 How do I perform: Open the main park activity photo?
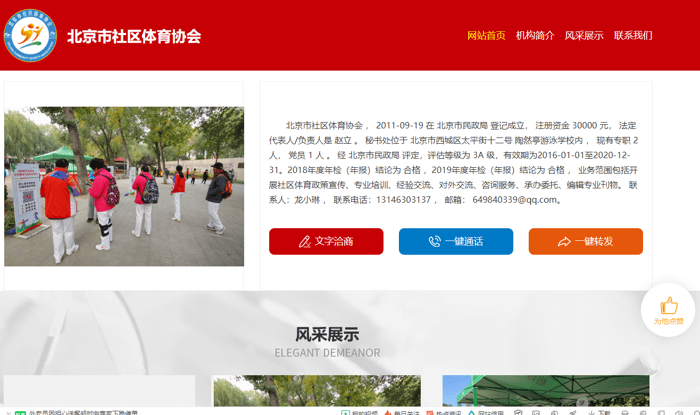[x=124, y=187]
